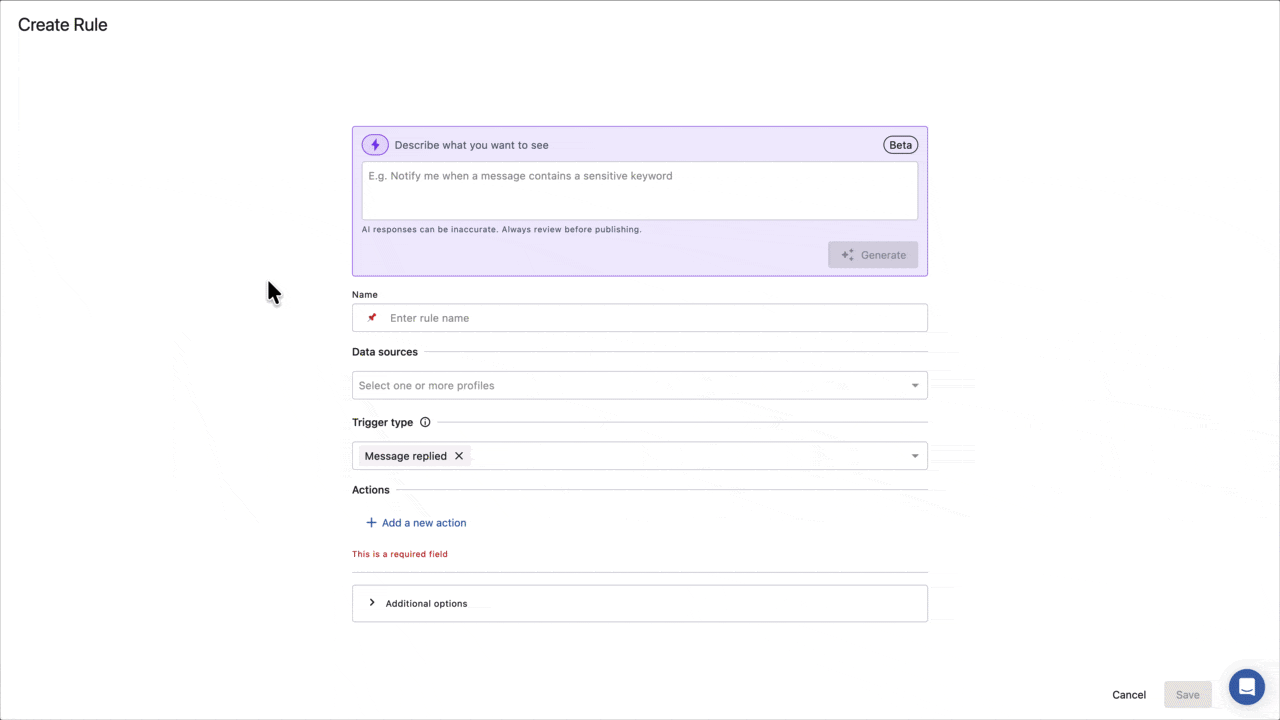Image resolution: width=1280 pixels, height=720 pixels.
Task: Open the info tooltip beside Trigger type
Action: (x=425, y=422)
